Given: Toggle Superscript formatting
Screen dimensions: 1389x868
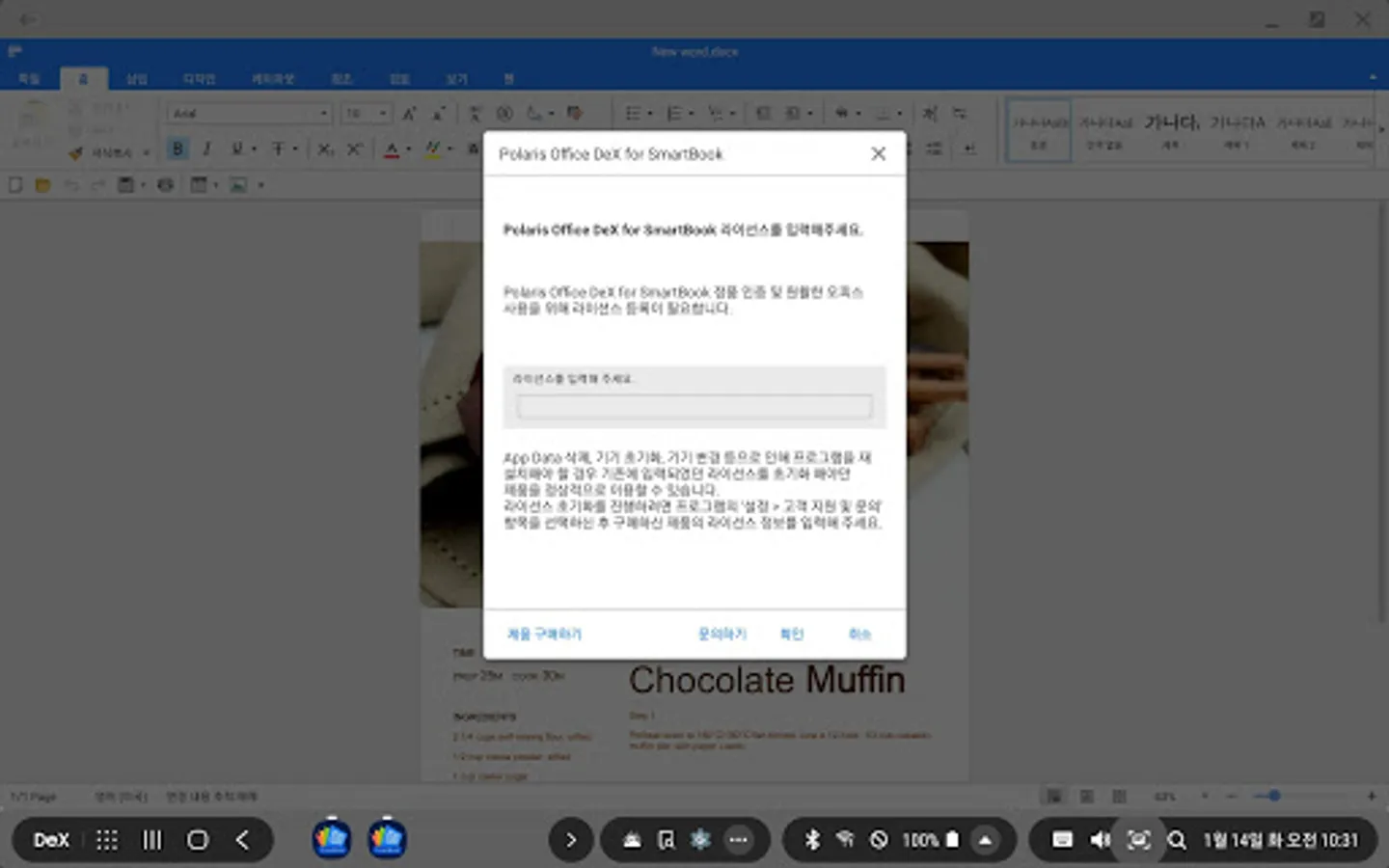Looking at the screenshot, I should pos(355,149).
